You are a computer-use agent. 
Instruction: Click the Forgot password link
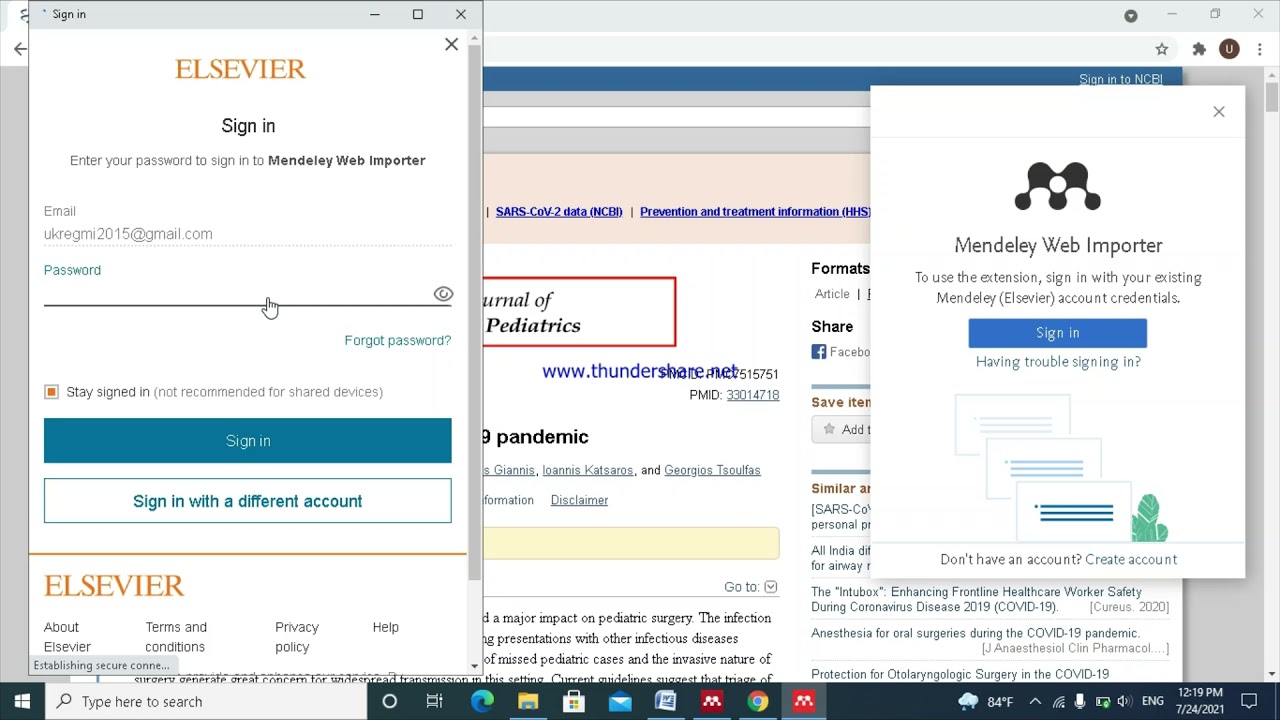pyautogui.click(x=398, y=340)
